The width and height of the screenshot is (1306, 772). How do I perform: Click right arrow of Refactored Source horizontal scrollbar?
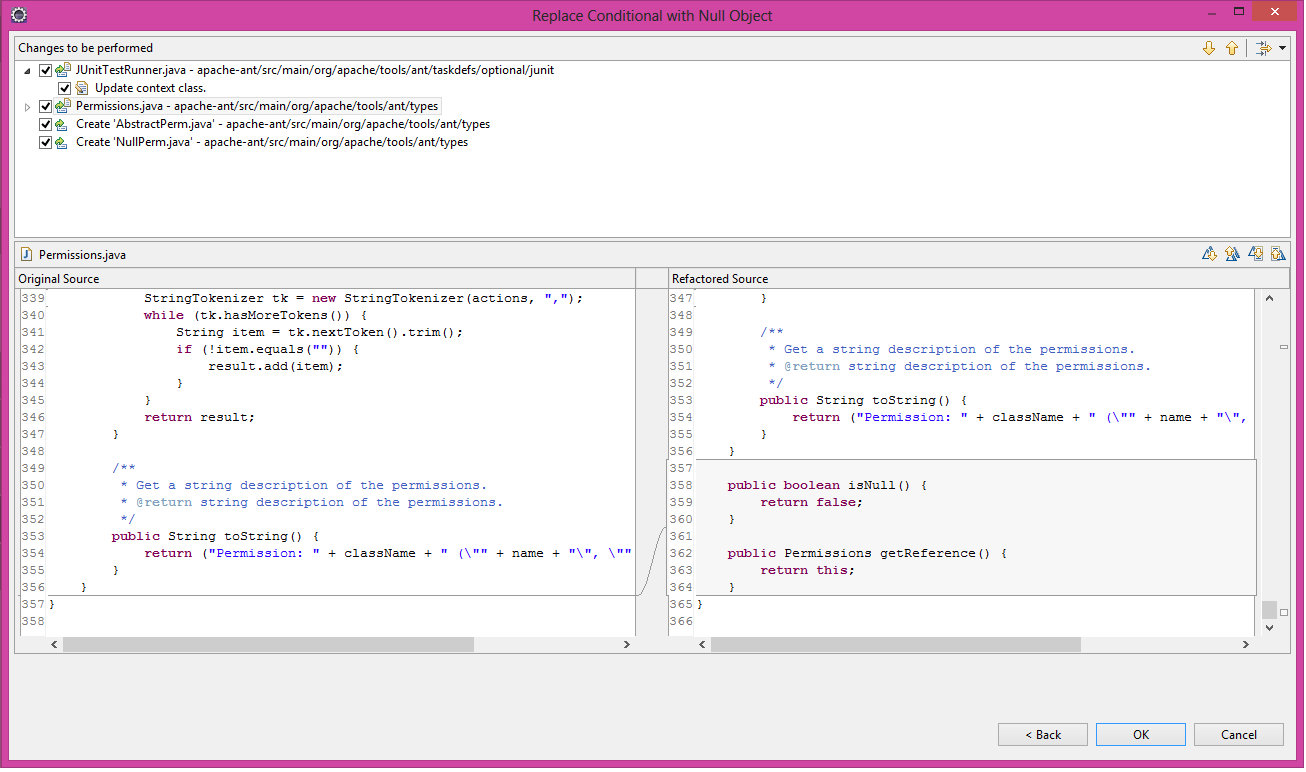pyautogui.click(x=1248, y=645)
